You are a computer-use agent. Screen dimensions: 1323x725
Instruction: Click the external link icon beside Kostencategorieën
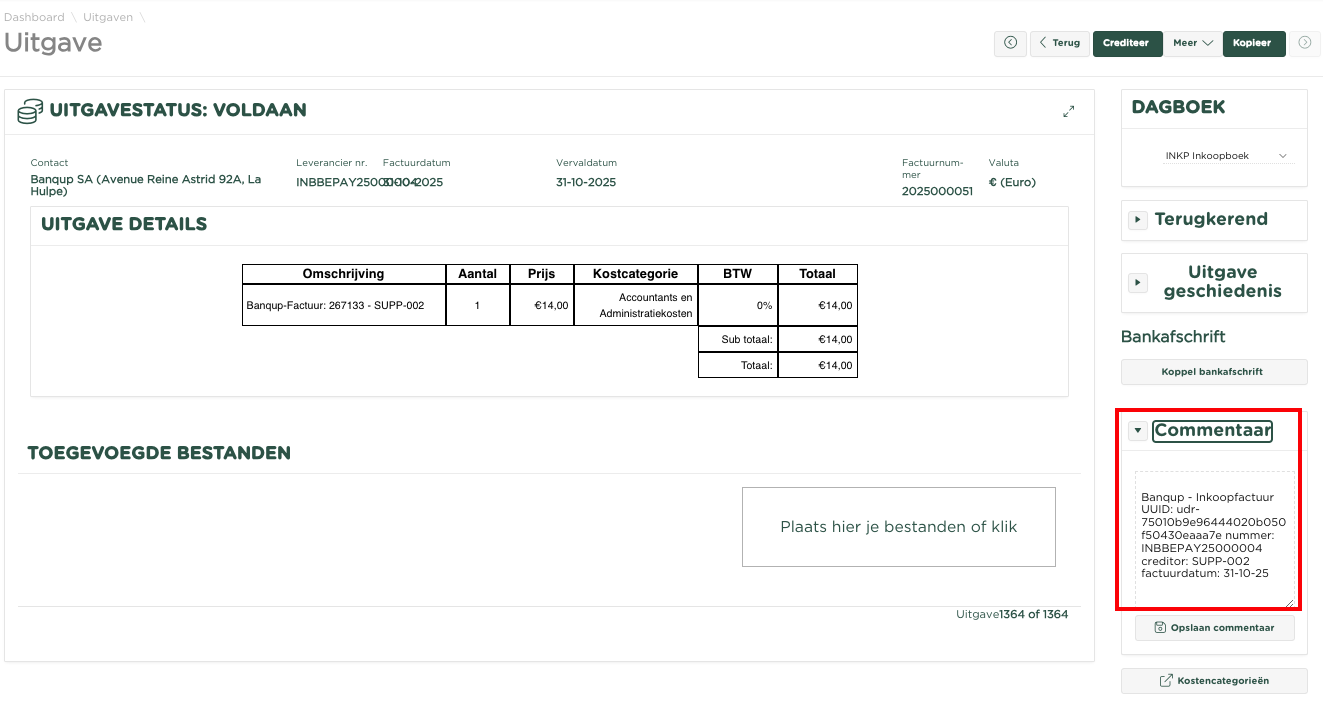click(1166, 681)
